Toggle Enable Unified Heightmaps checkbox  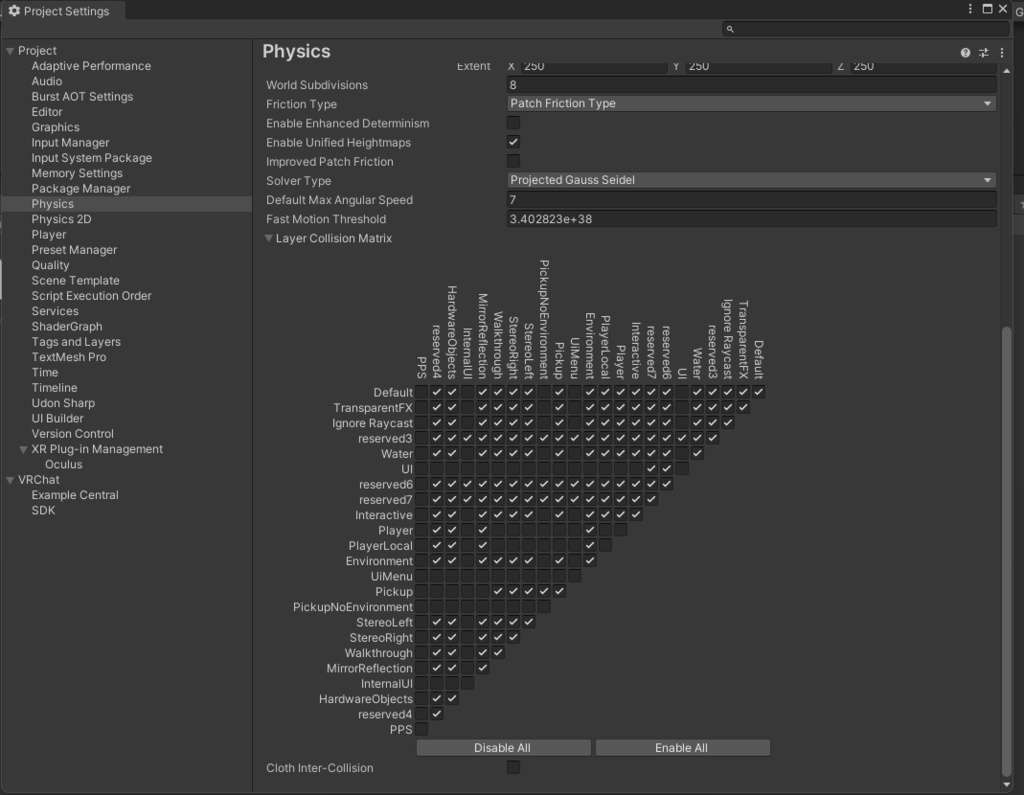click(x=513, y=142)
